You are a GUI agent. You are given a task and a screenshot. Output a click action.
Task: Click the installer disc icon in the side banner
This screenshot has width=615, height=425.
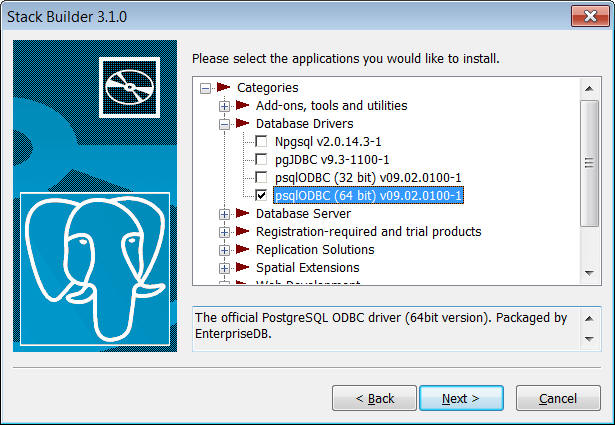point(129,87)
